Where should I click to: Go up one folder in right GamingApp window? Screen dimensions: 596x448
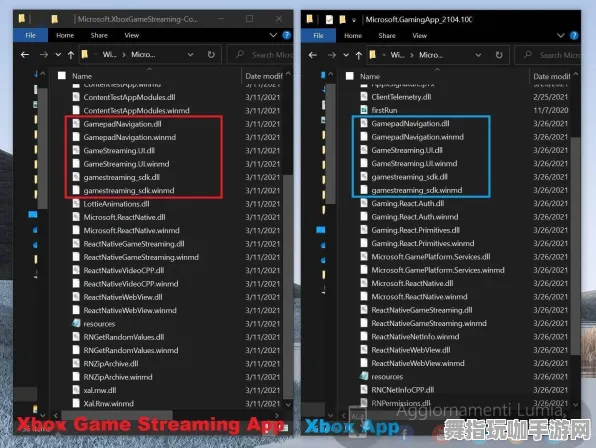[x=359, y=55]
